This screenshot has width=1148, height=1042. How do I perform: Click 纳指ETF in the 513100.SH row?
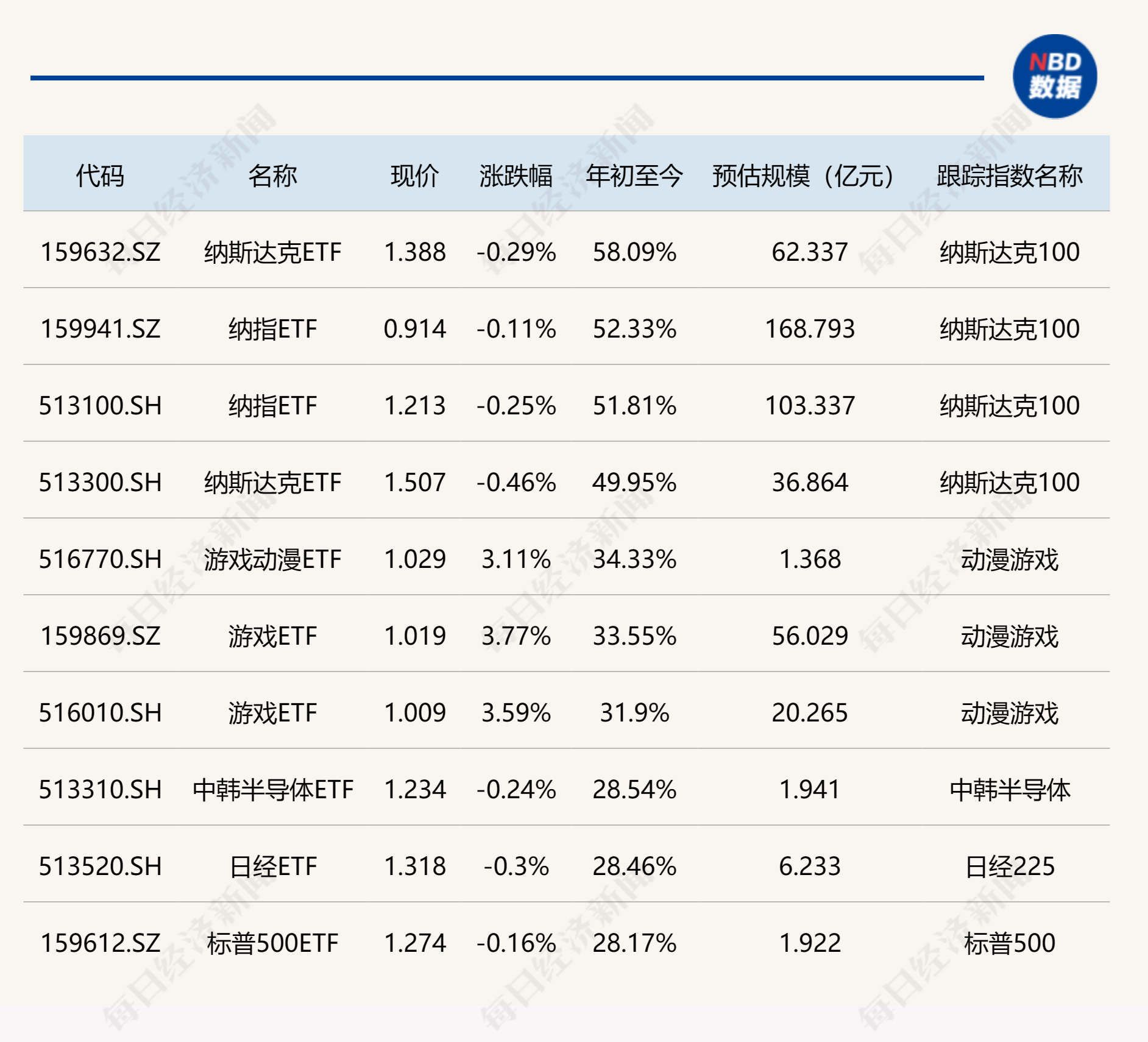(272, 406)
